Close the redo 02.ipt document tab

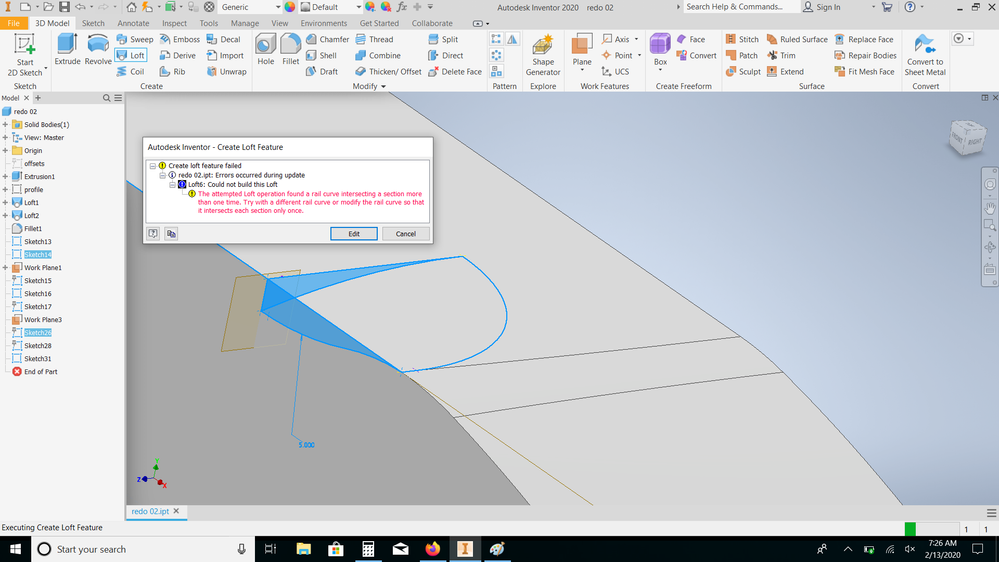coord(176,511)
